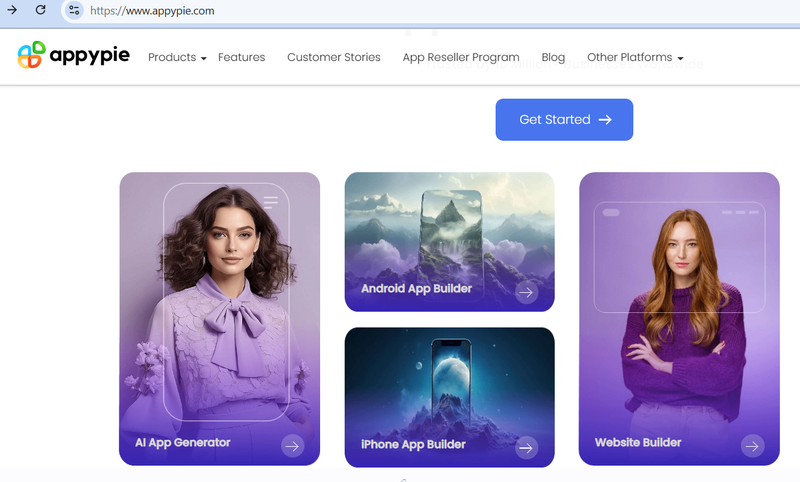Screen dimensions: 800x482
Task: Open site information icon in address bar
Action: [x=74, y=10]
